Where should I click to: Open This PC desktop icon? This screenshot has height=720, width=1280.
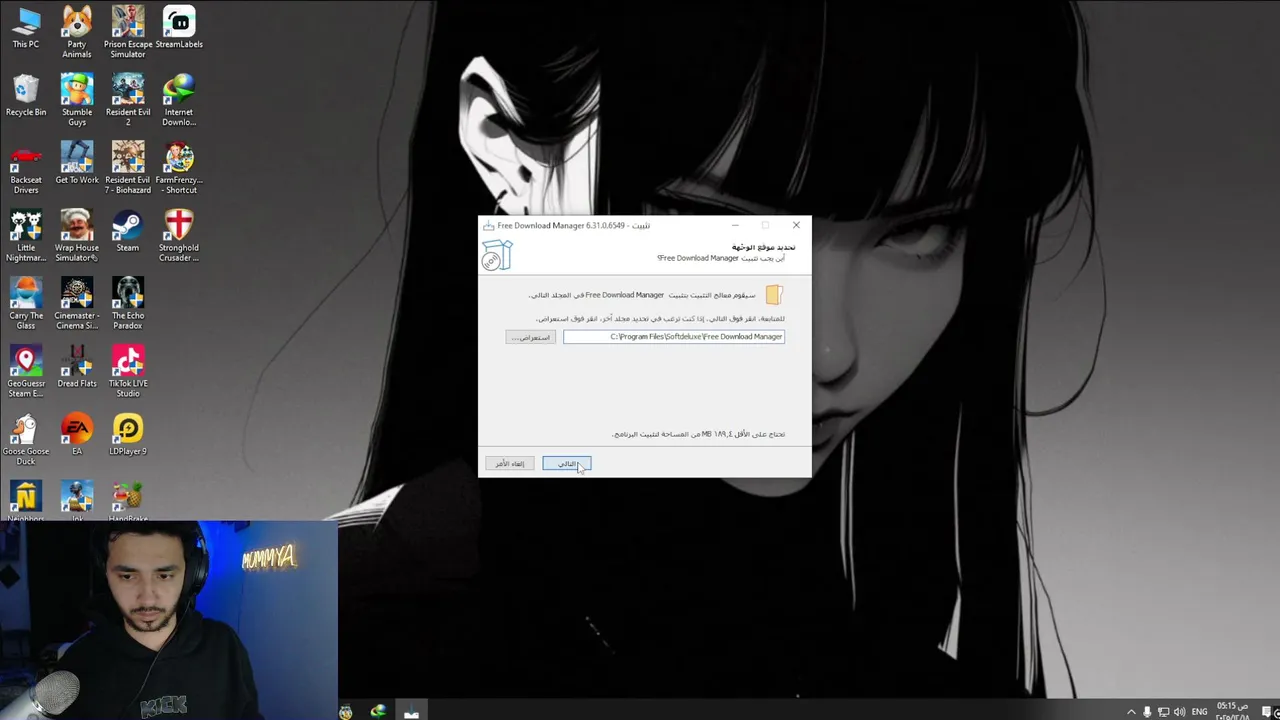pos(26,28)
